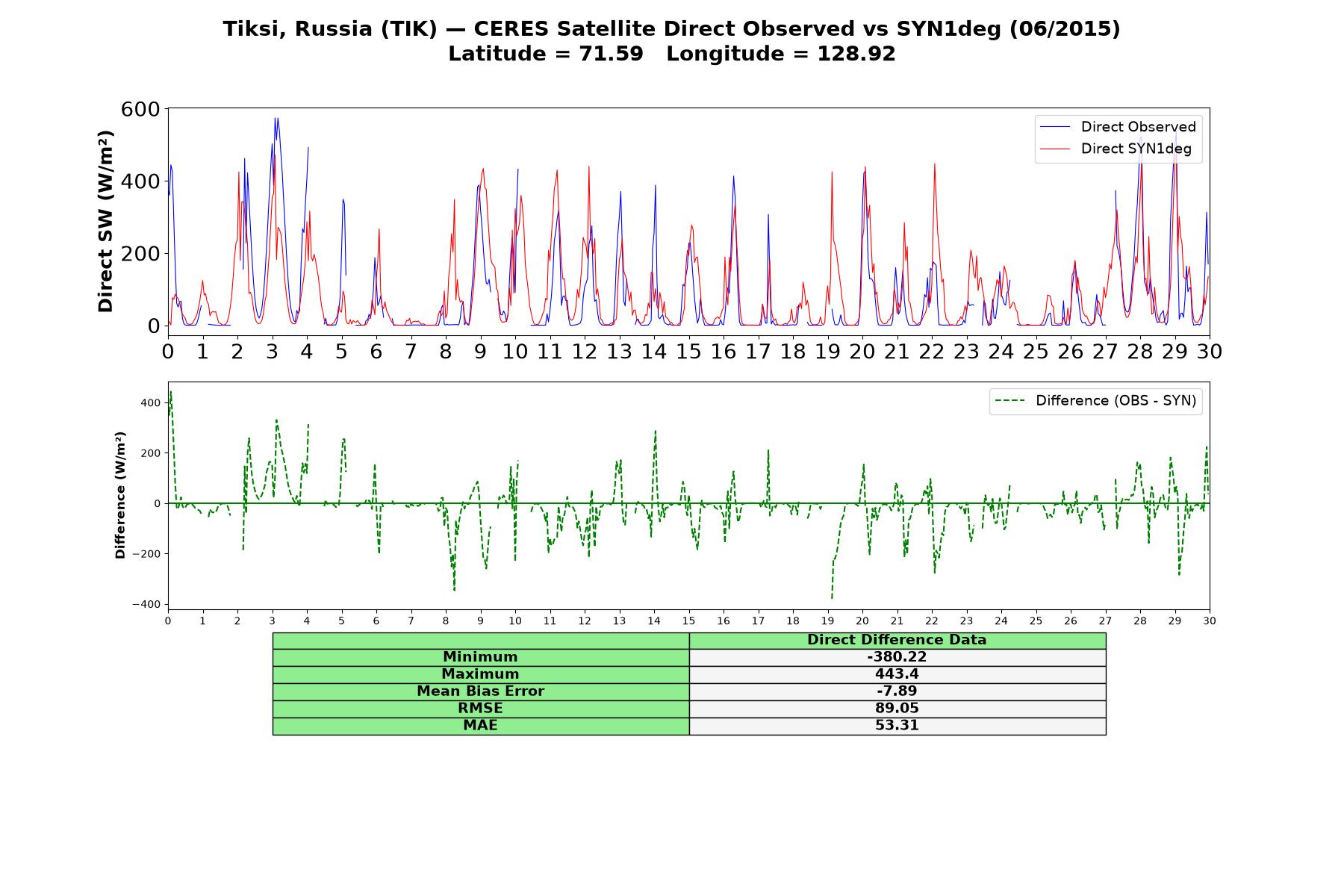Click the red Direct SYN1deg legend line

[x=1054, y=149]
